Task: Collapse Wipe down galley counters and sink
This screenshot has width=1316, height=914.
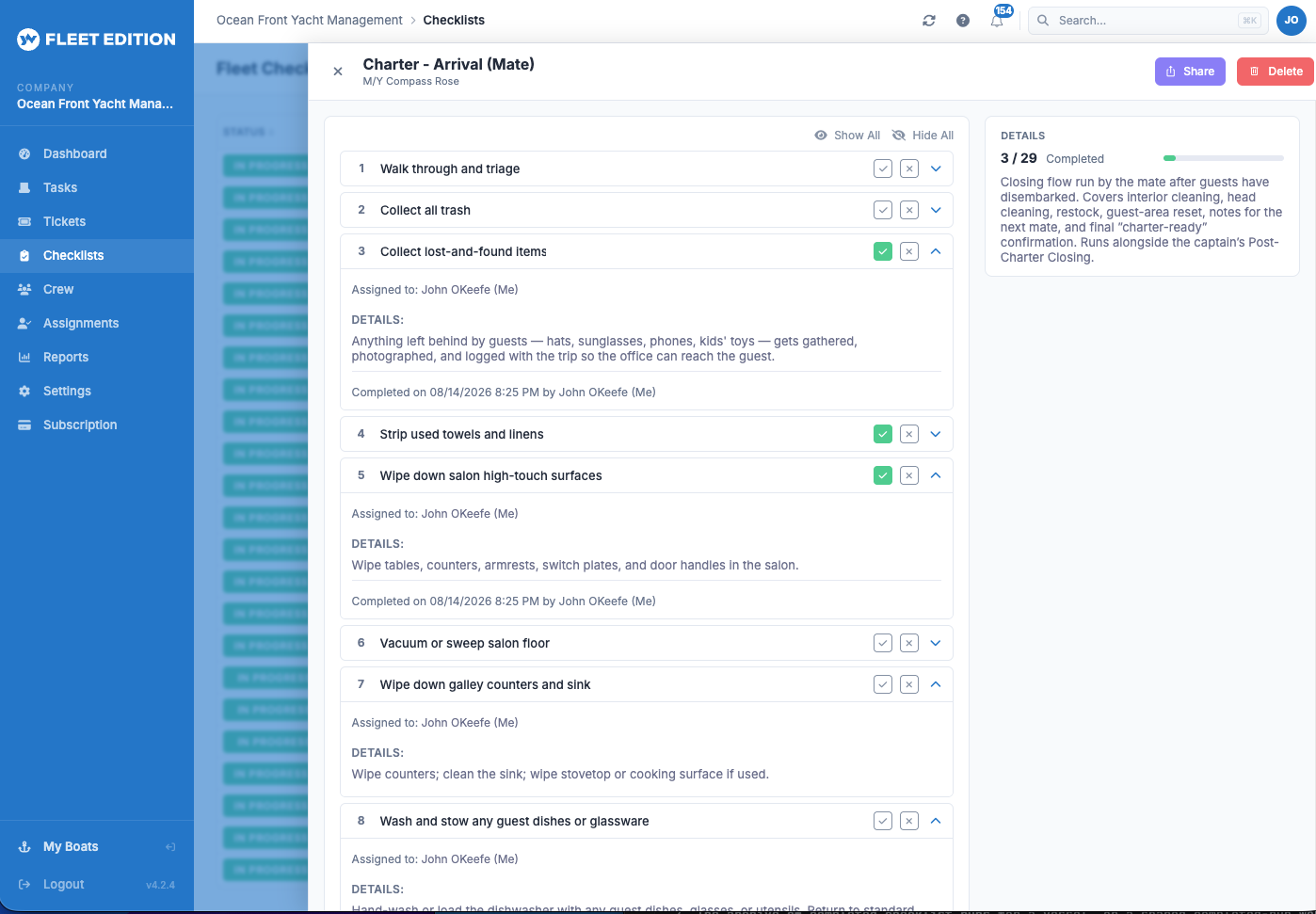Action: coord(936,684)
